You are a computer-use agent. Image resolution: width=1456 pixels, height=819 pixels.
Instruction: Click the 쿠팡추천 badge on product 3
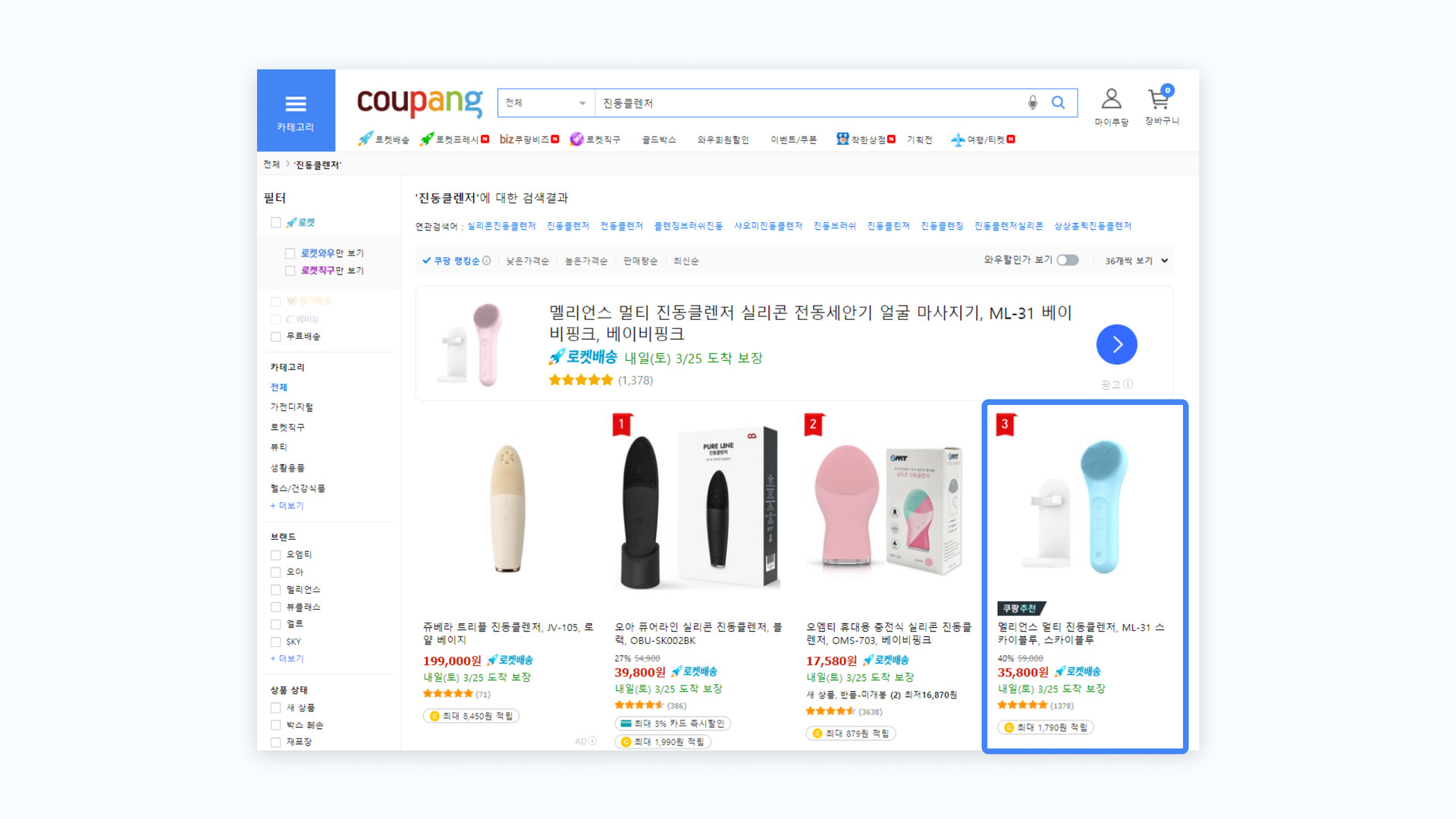[x=1021, y=608]
